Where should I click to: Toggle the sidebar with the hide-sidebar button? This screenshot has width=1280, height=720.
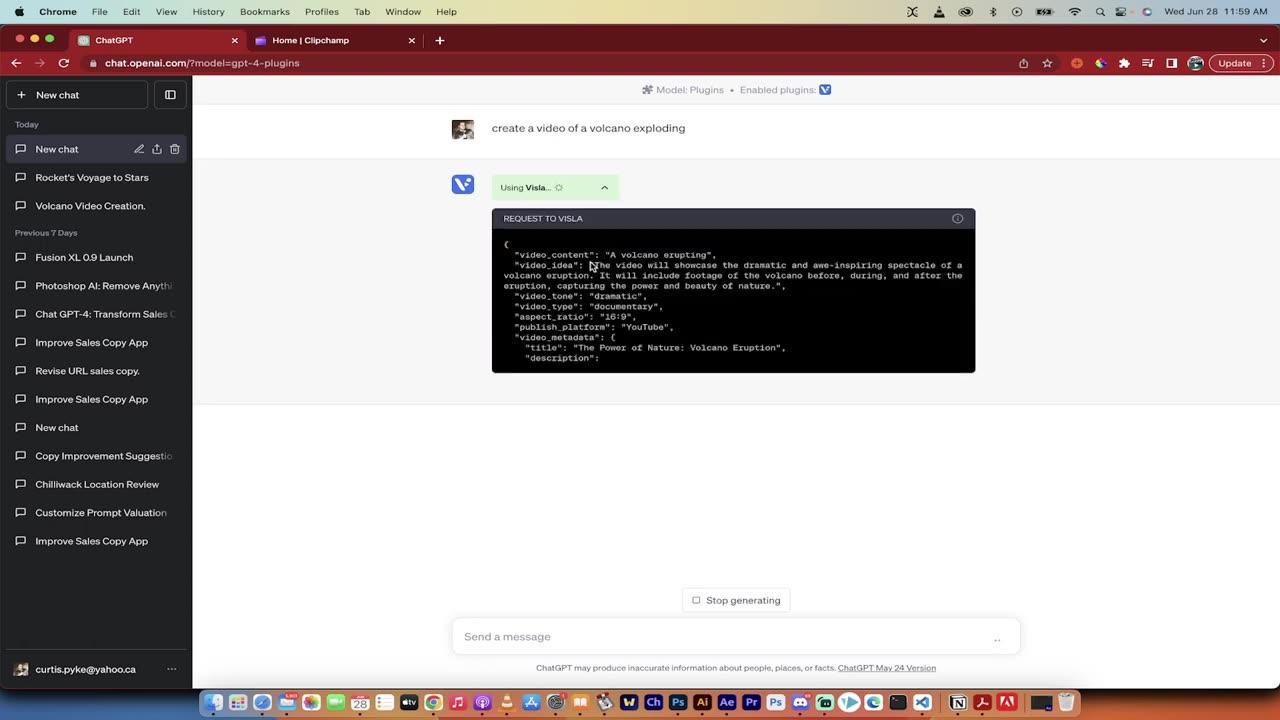[170, 95]
